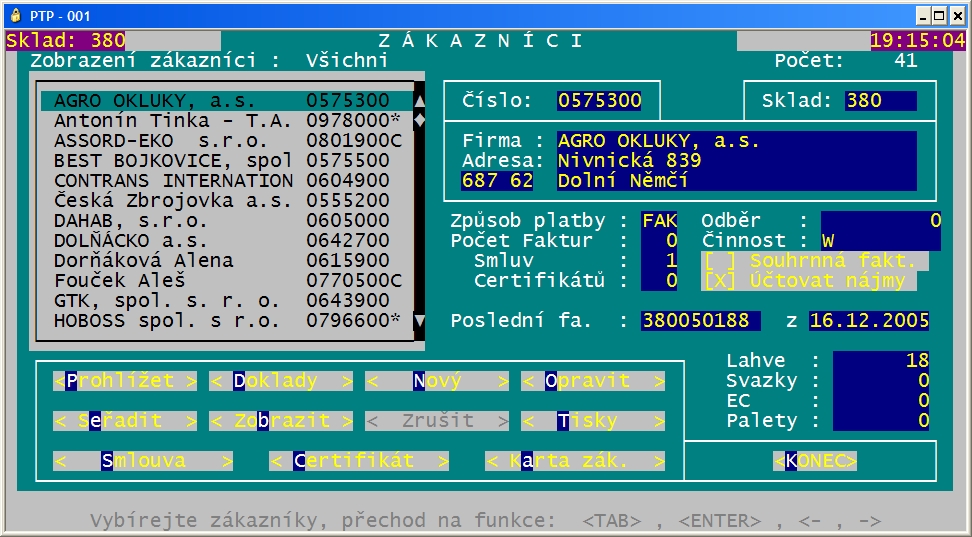Screen dimensions: 972x537
Task: Open Doklady for the selected customer
Action: pos(281,381)
